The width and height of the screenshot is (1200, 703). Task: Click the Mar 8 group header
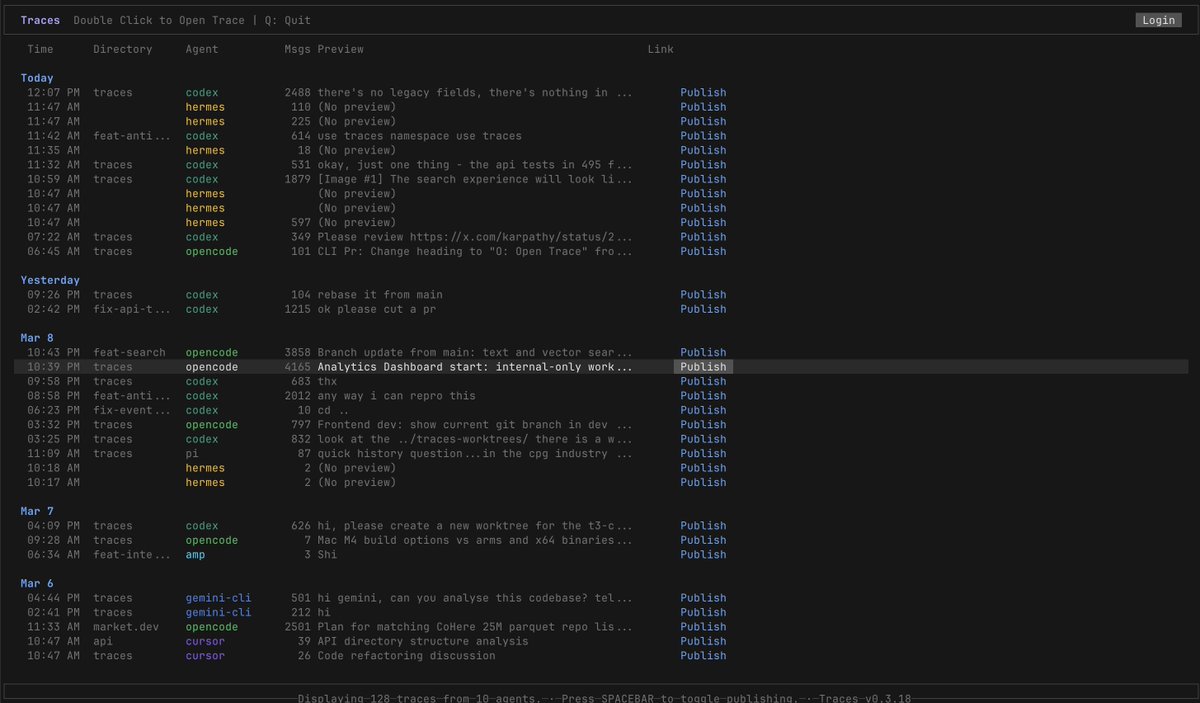click(x=37, y=338)
